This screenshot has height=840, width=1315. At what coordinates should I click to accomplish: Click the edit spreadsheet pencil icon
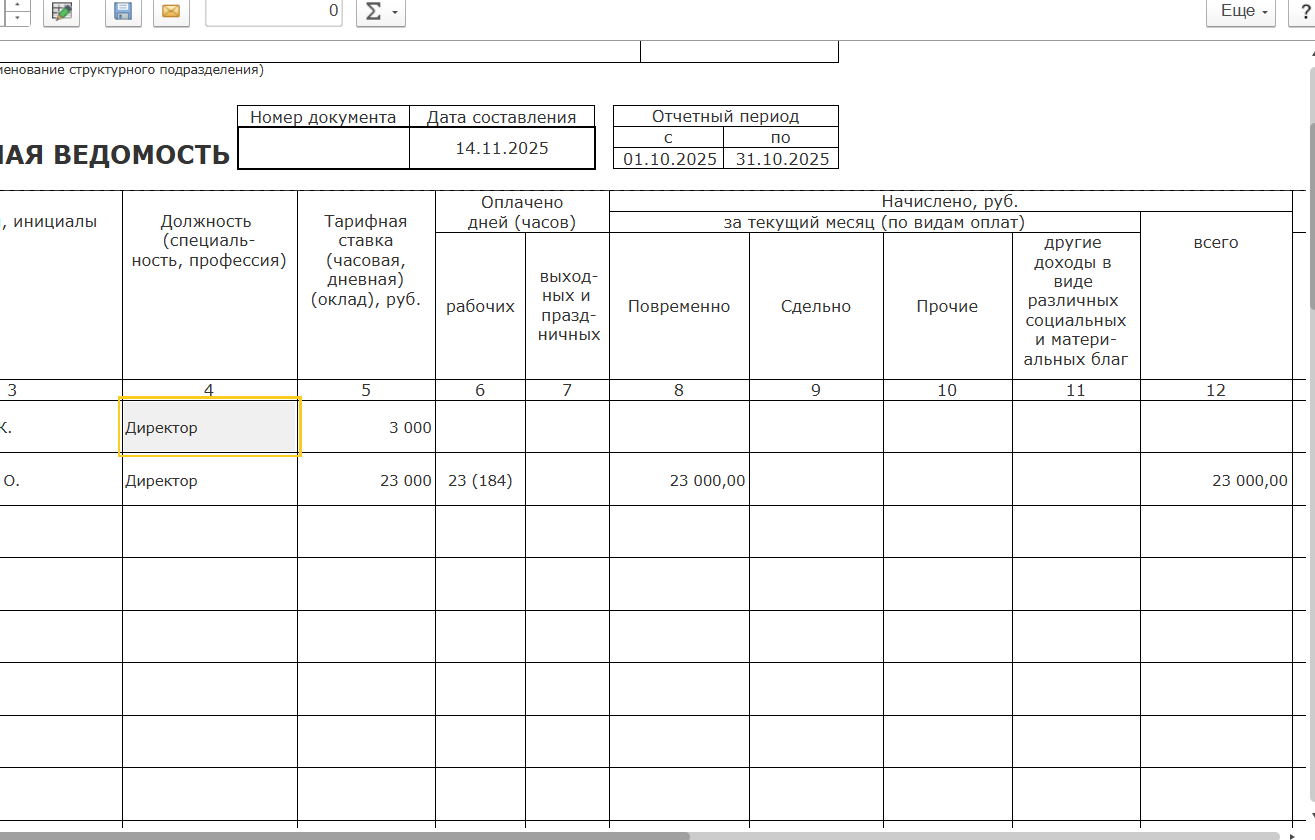click(x=62, y=12)
